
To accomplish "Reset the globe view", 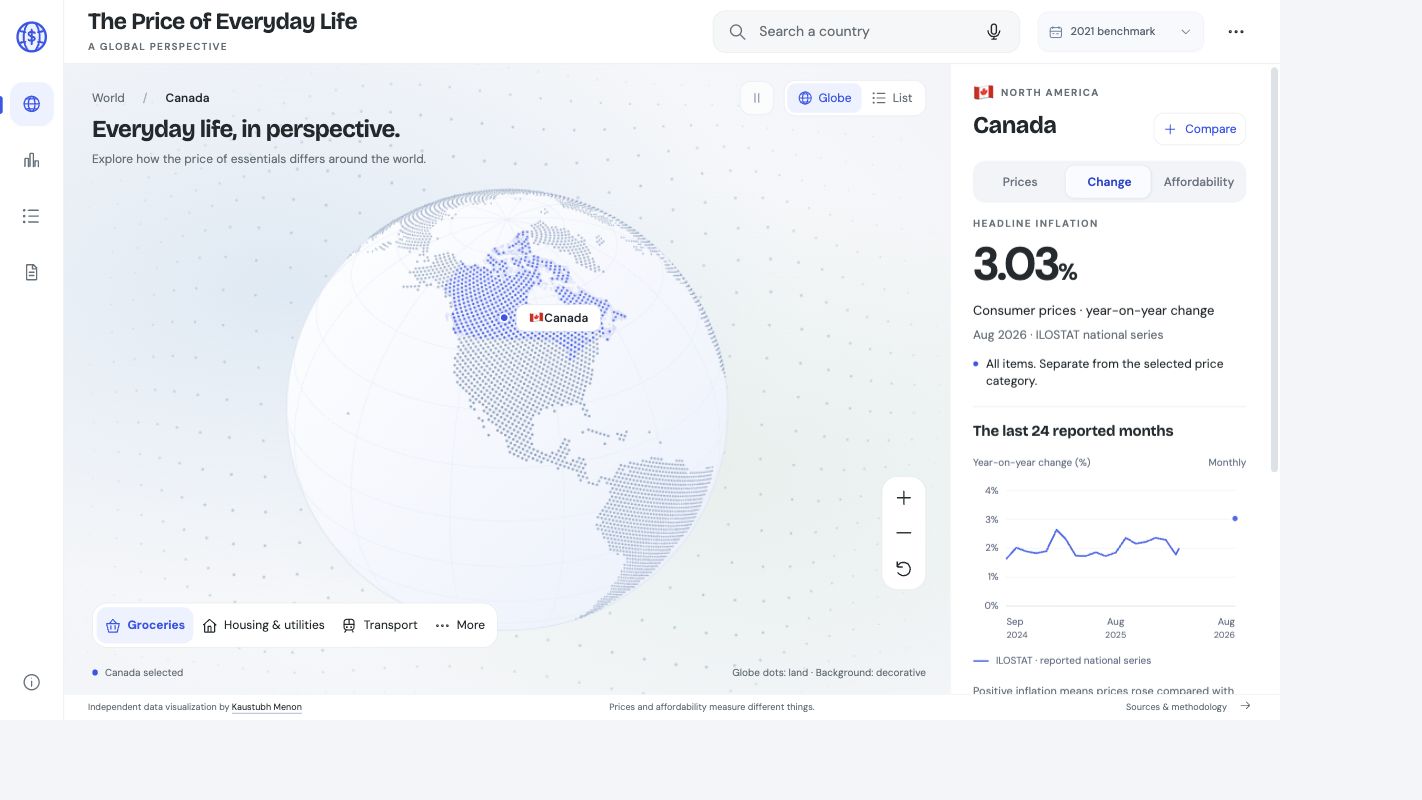I will tap(904, 569).
